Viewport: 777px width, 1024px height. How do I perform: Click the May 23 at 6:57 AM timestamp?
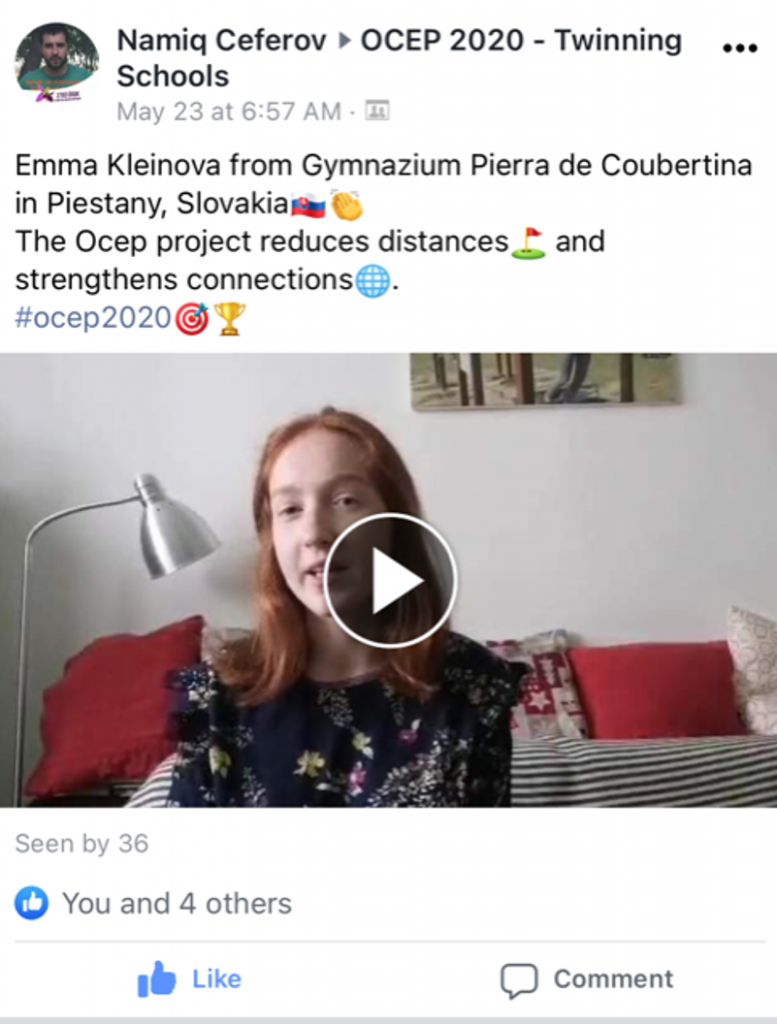(229, 111)
